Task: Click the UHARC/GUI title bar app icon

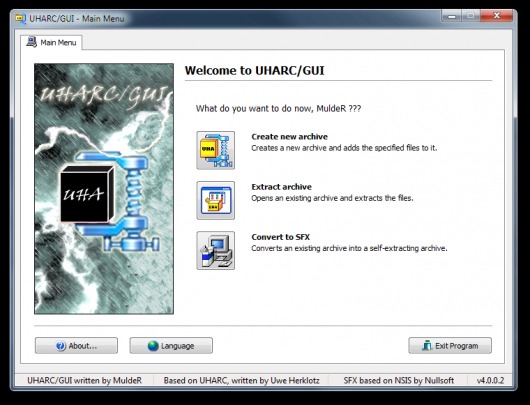Action: [21, 18]
